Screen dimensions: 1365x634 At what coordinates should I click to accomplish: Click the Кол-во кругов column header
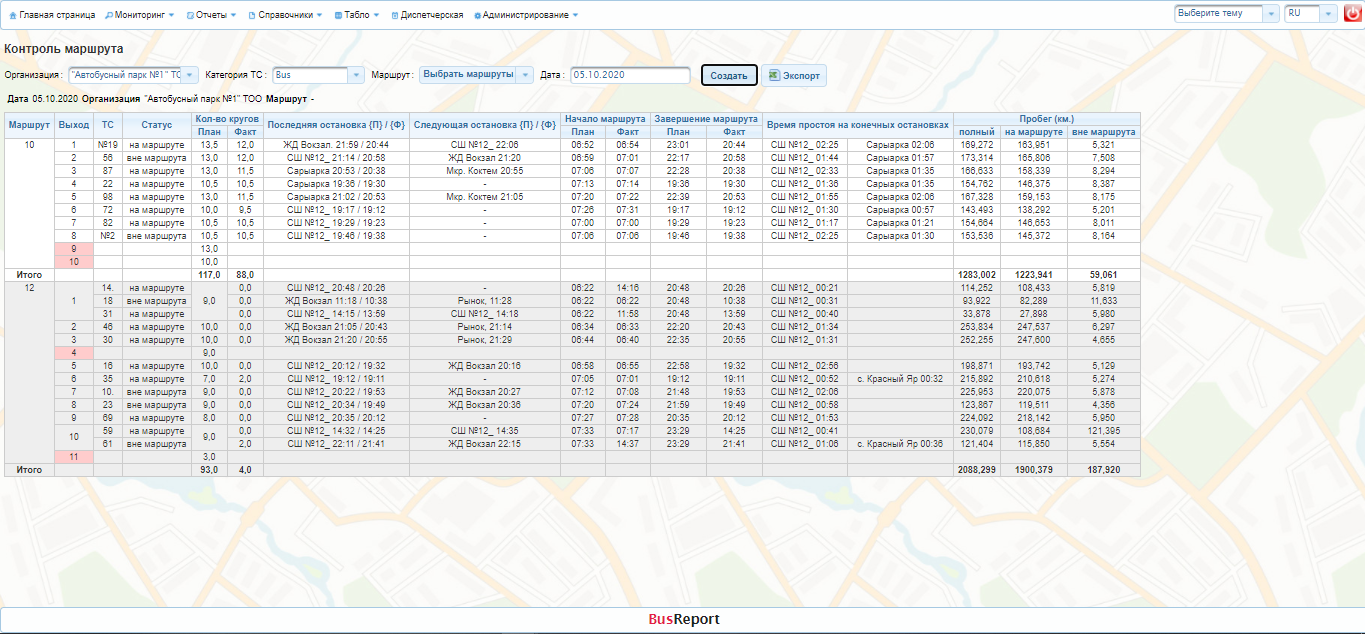(x=227, y=119)
